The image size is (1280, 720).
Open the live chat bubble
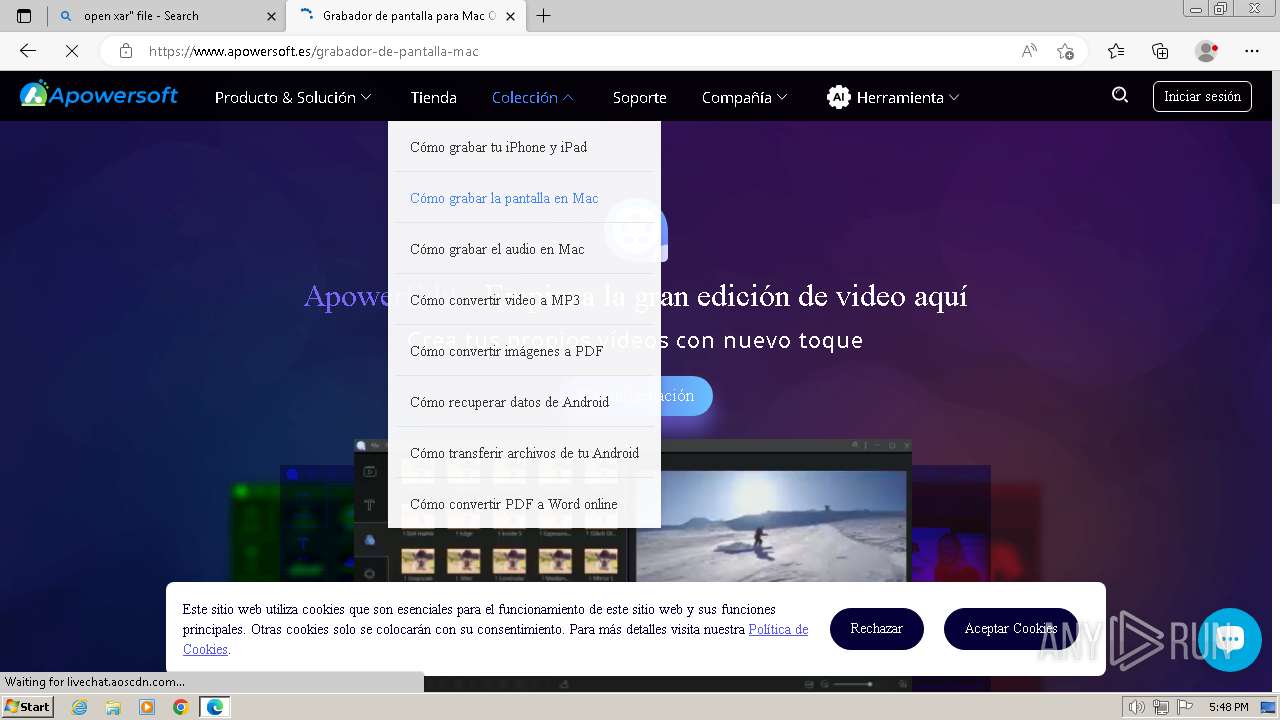pos(1230,639)
